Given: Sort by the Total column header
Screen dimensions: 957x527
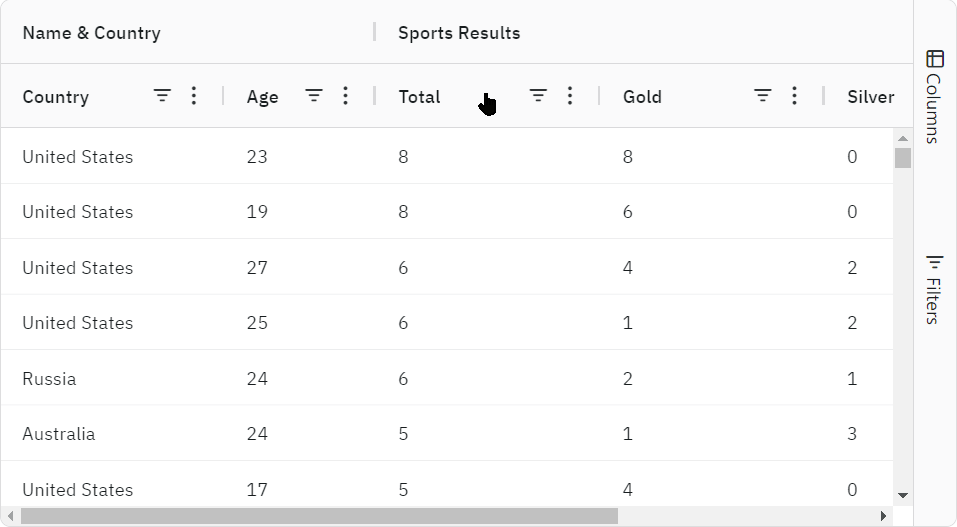Looking at the screenshot, I should (419, 97).
